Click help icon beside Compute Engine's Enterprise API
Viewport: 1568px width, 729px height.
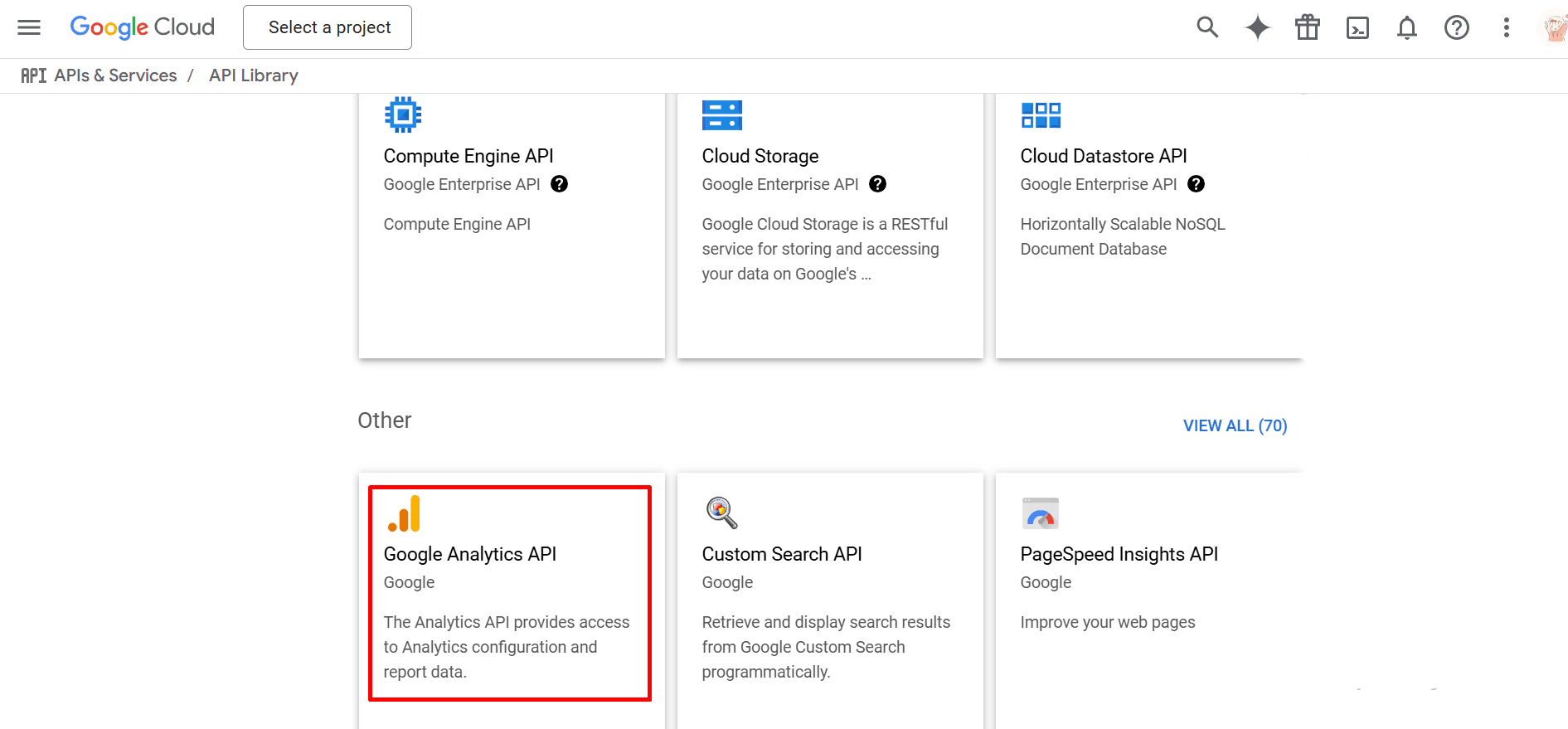pos(560,184)
